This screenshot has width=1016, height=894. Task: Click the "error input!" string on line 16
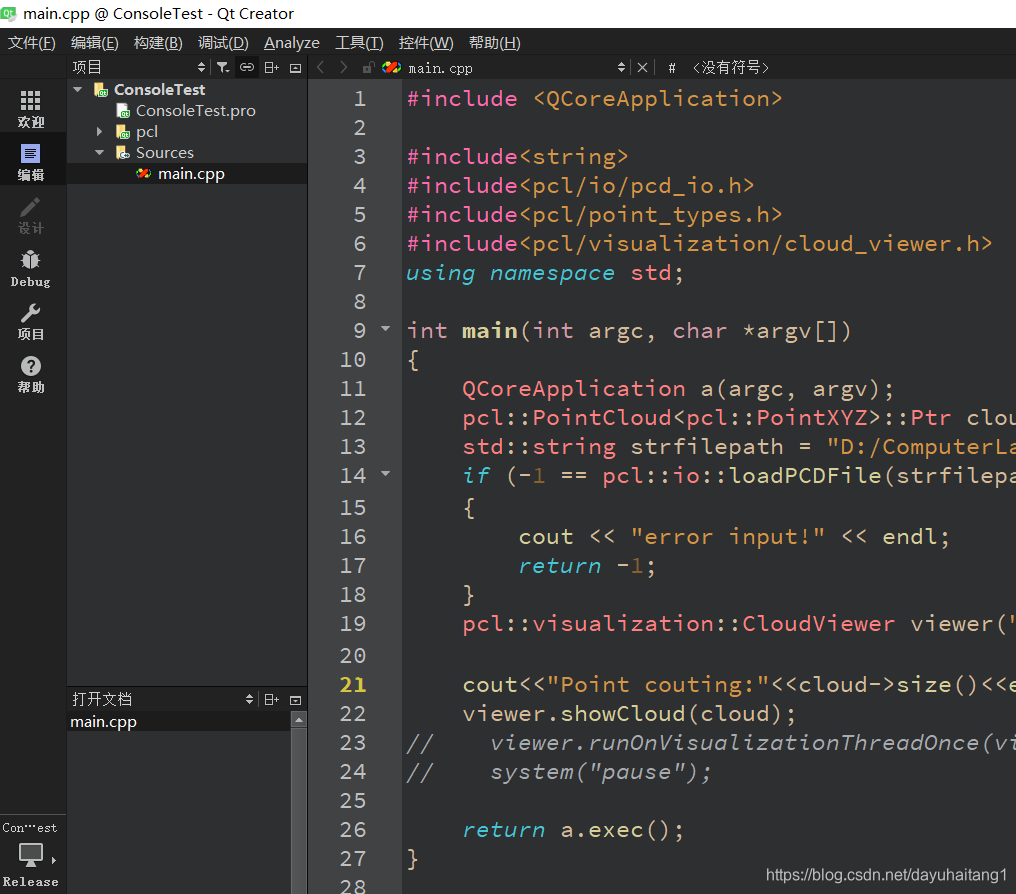728,536
